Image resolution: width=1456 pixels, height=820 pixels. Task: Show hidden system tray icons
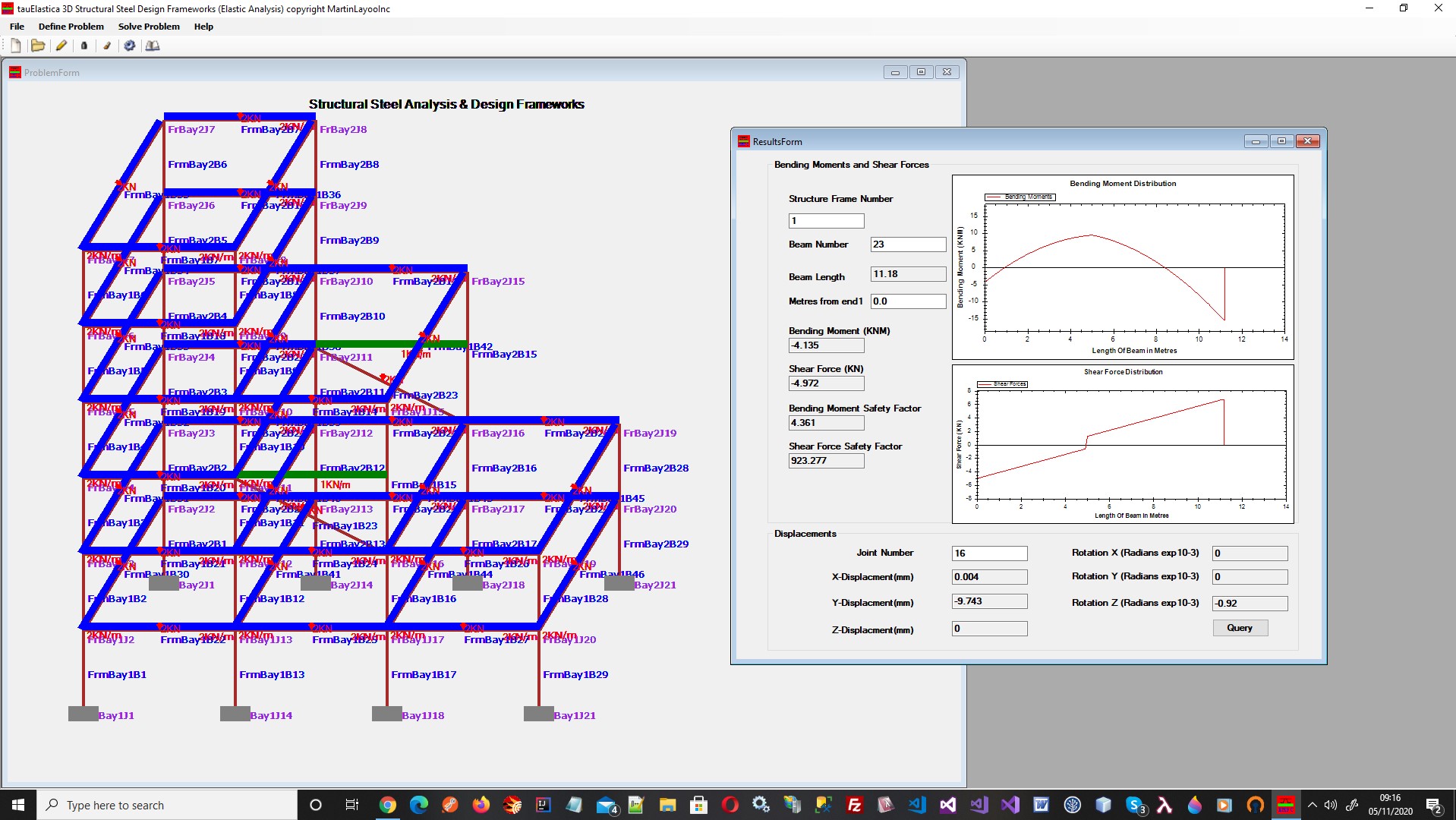1312,805
